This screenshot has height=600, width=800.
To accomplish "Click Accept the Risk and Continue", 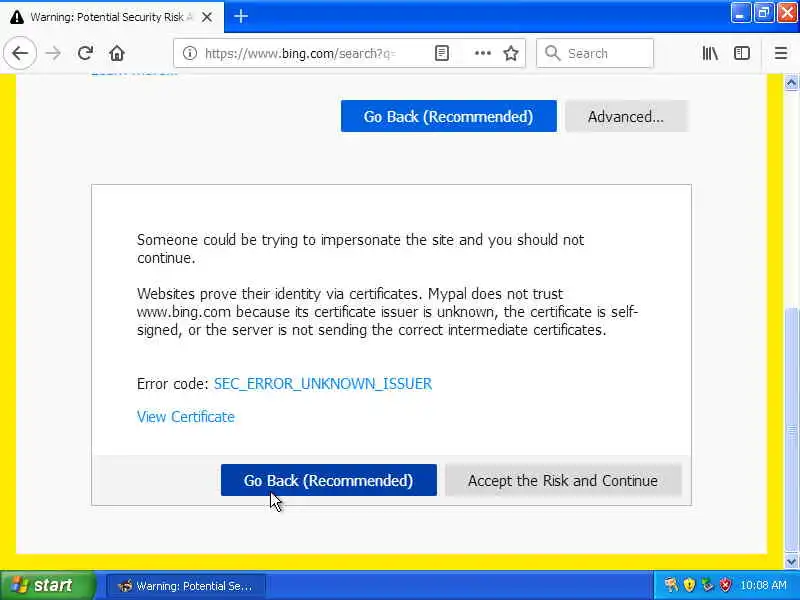I will pos(563,480).
